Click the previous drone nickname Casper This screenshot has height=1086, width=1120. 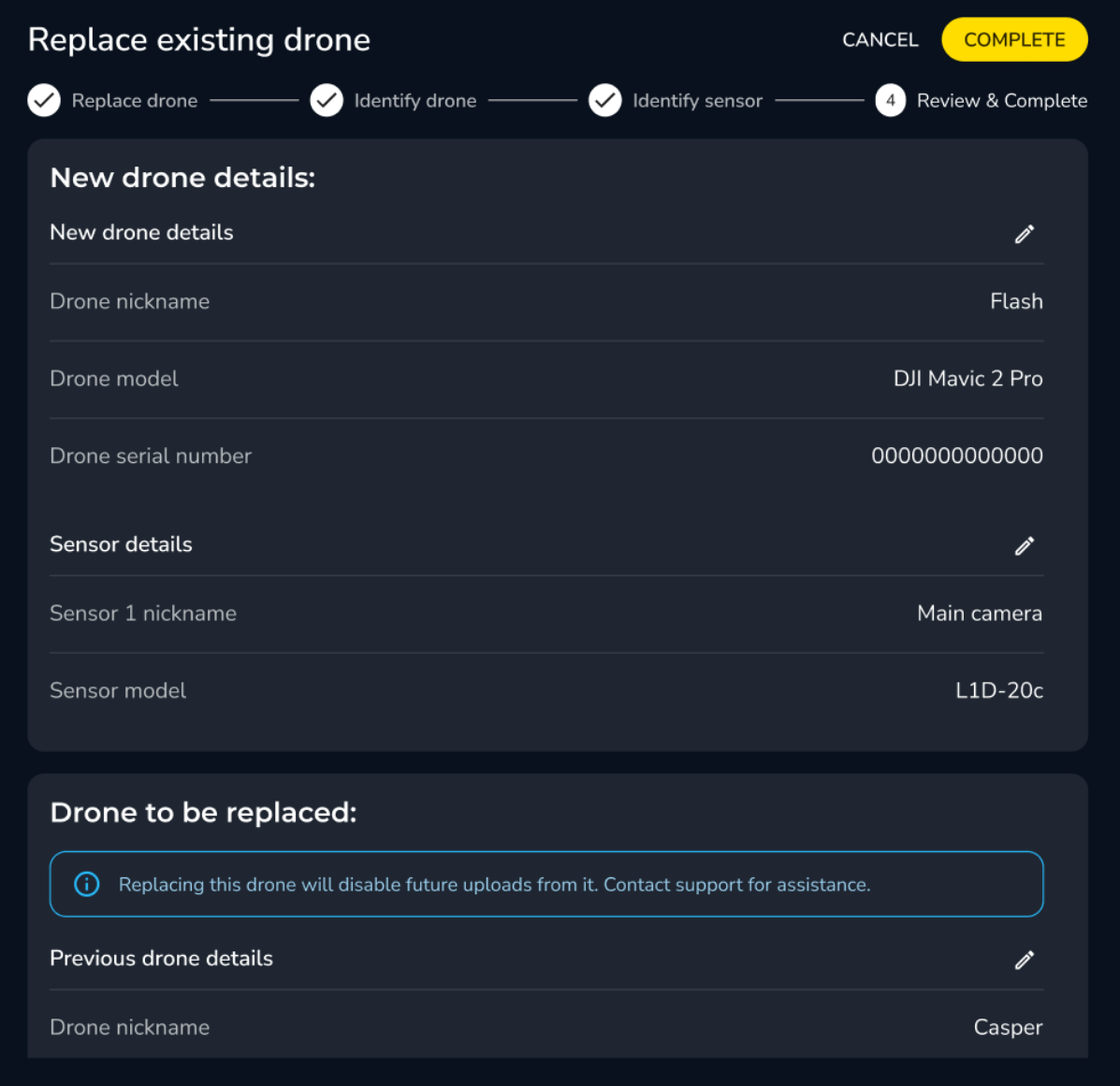tap(1008, 1027)
